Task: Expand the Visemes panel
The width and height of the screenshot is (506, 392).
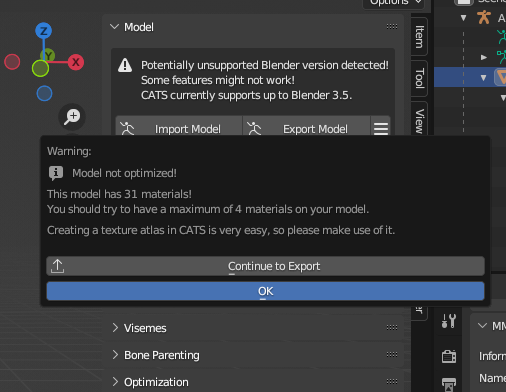Action: 115,328
